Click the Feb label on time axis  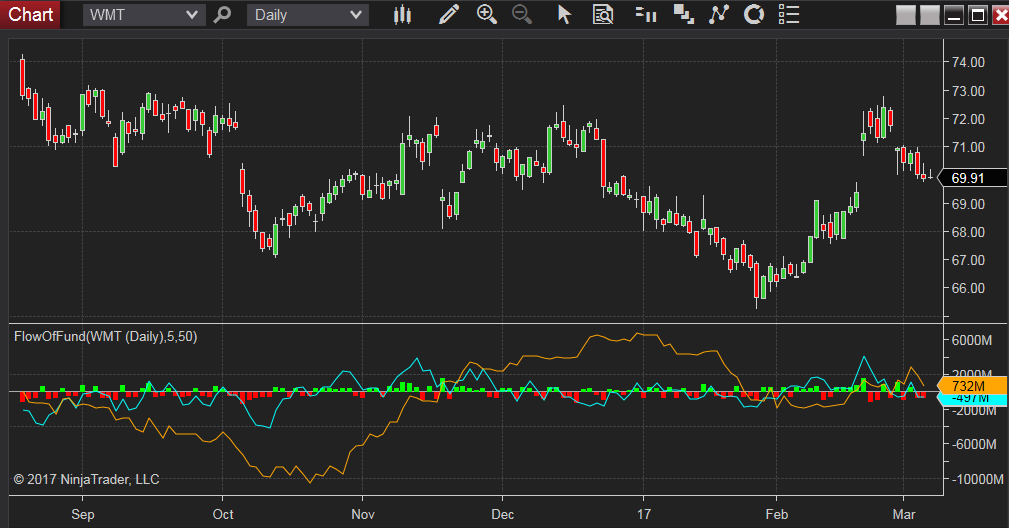(777, 514)
